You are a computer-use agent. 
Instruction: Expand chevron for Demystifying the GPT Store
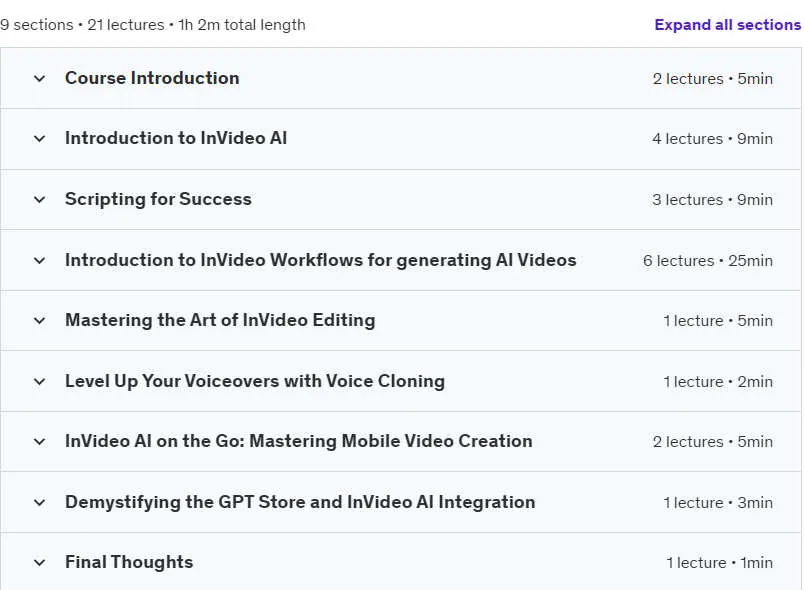point(40,502)
